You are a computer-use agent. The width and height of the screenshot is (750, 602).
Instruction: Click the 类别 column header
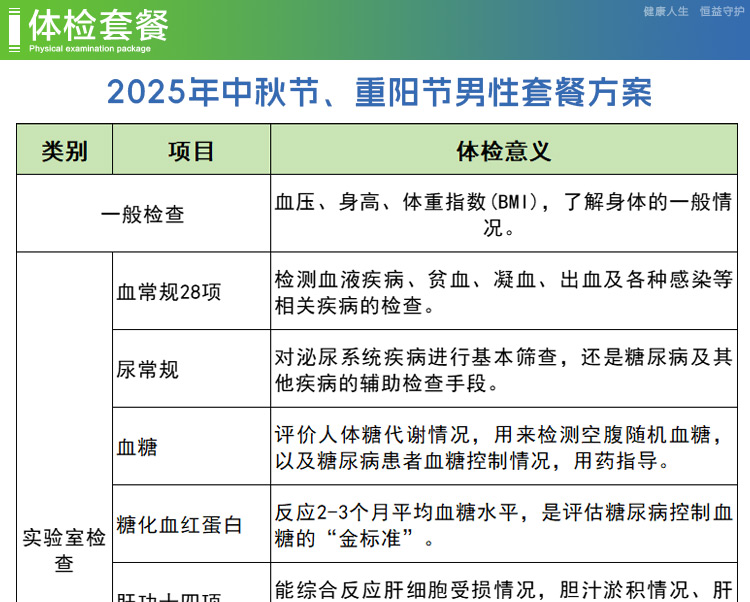65,151
